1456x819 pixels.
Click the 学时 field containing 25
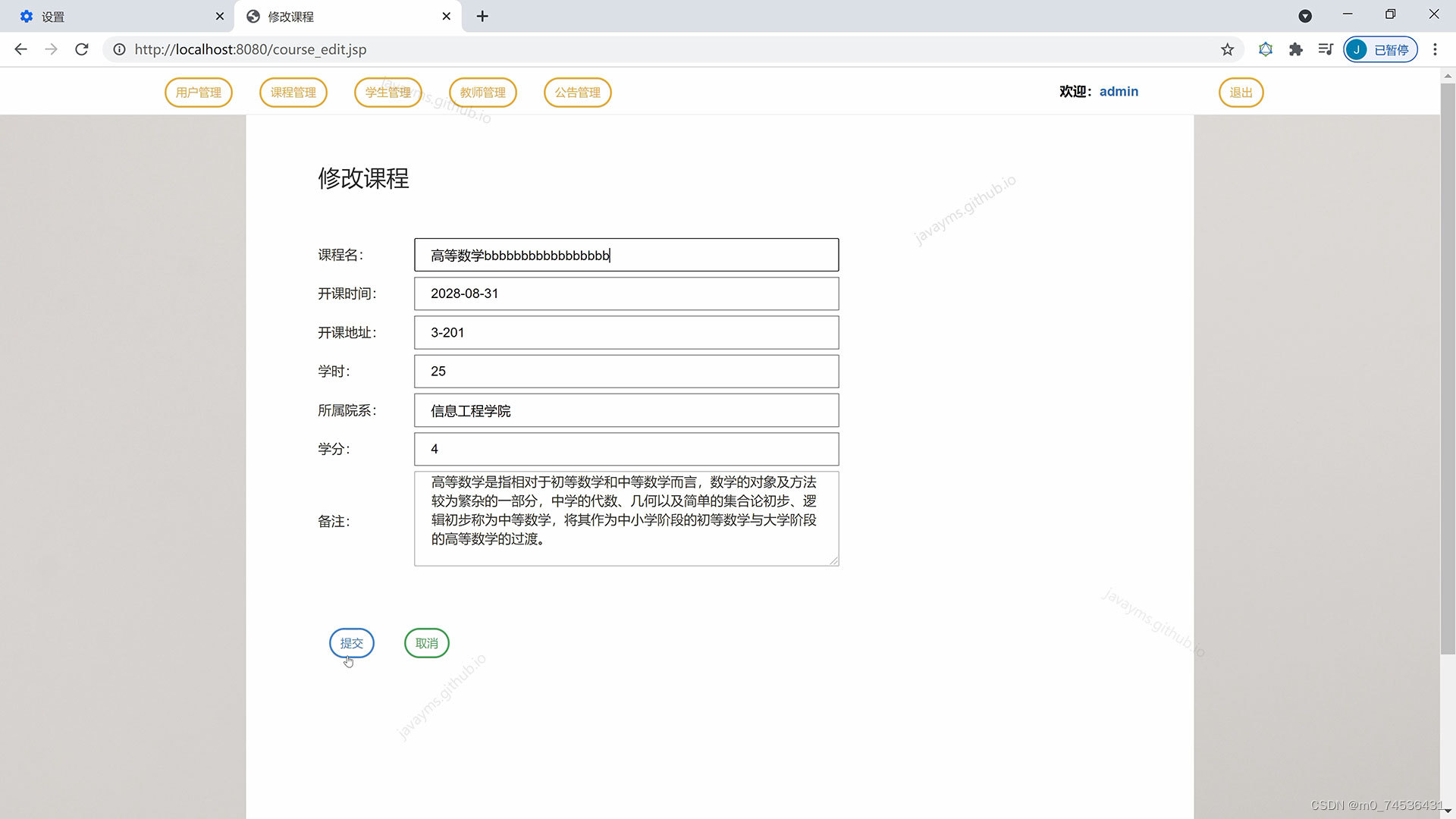[626, 372]
